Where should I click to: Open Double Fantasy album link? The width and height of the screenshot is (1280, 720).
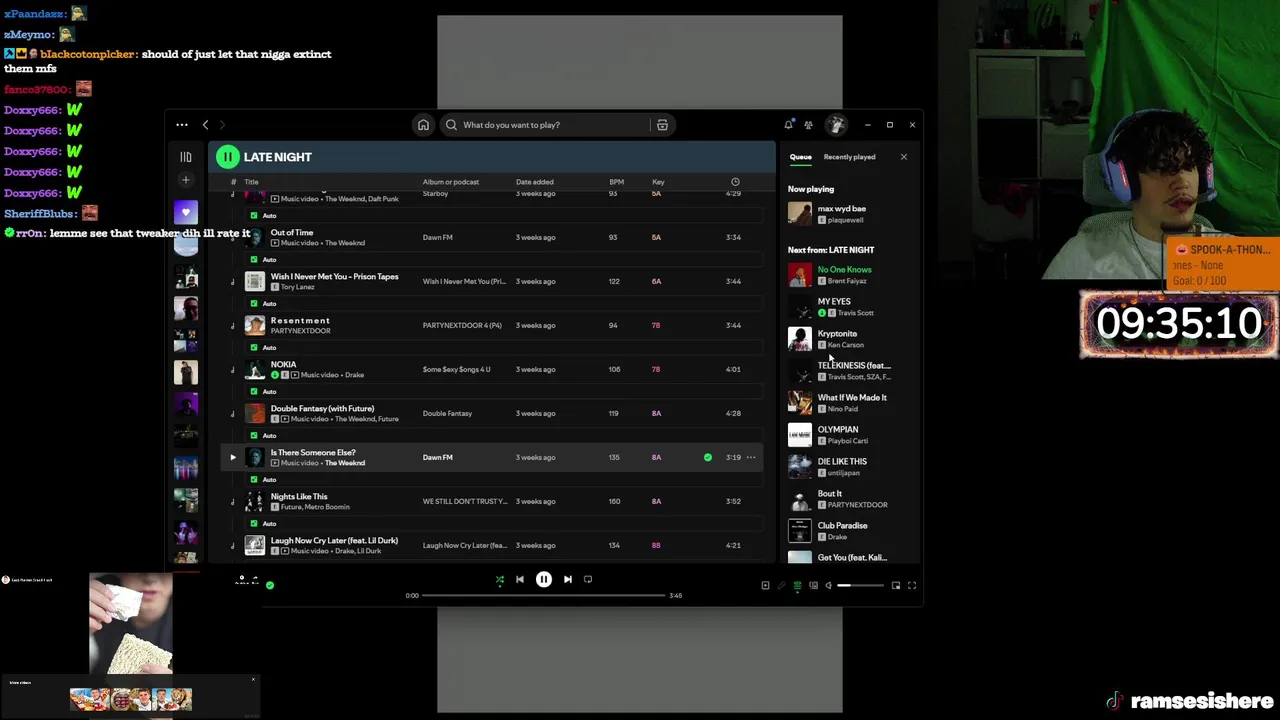pyautogui.click(x=447, y=413)
